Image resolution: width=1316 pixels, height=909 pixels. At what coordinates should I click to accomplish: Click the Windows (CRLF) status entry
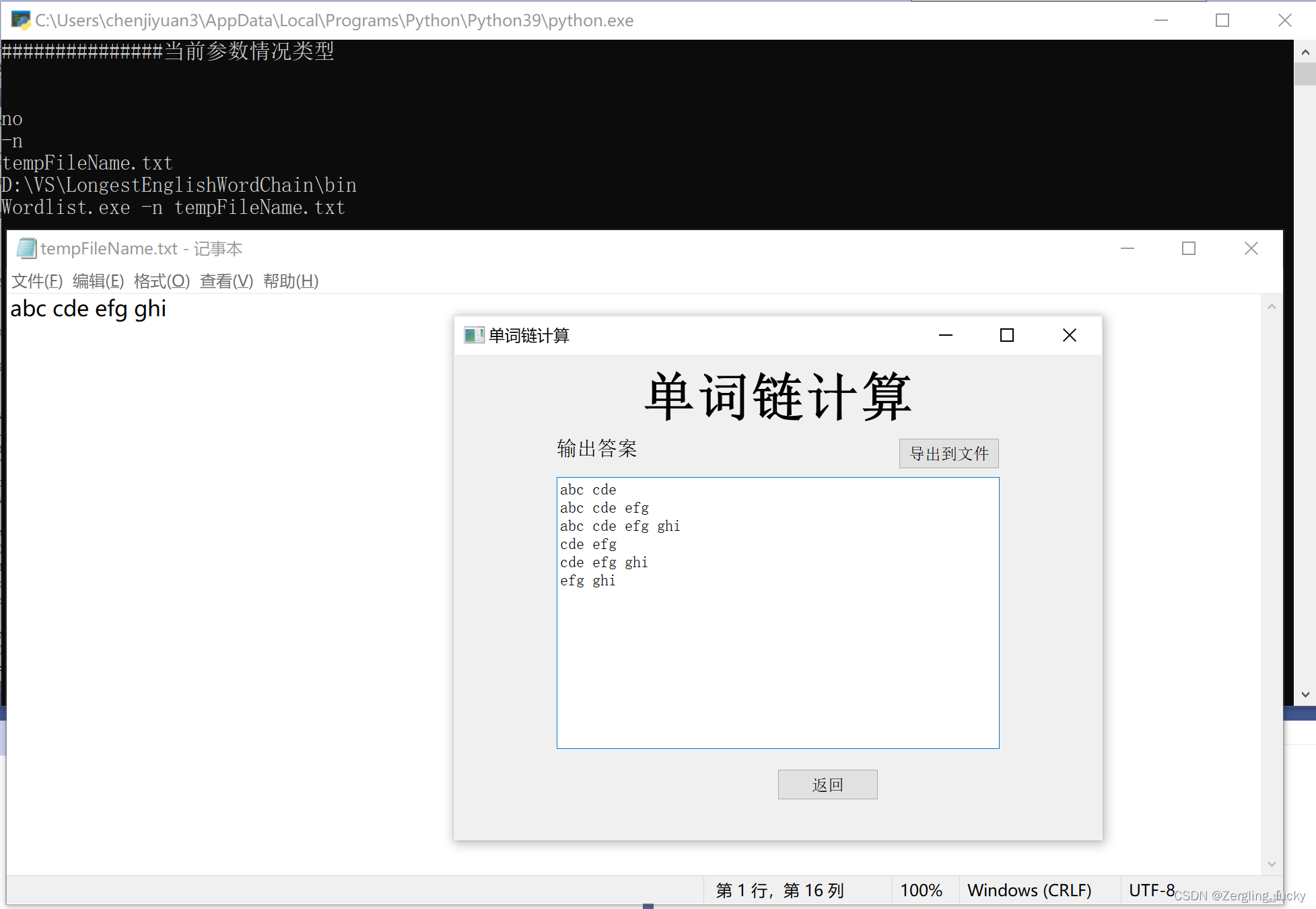(1029, 890)
